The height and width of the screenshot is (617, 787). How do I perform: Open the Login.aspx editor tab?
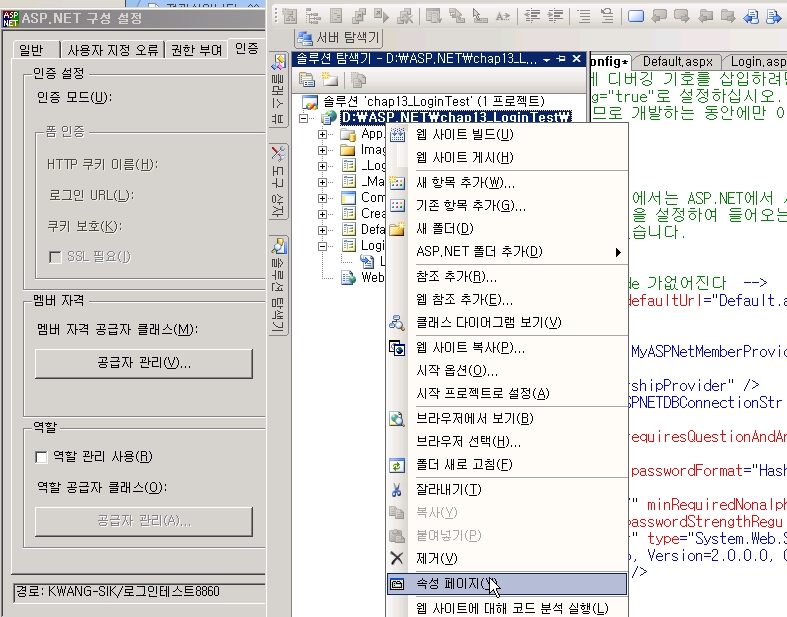tap(757, 62)
